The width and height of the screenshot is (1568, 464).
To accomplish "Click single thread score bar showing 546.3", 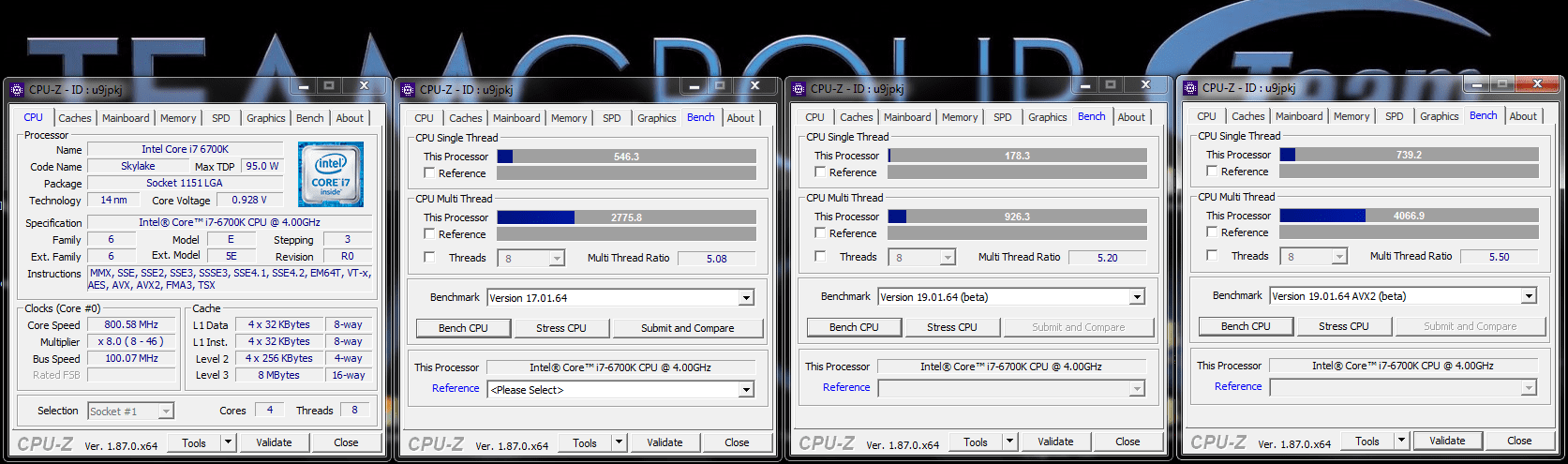I will click(x=626, y=157).
